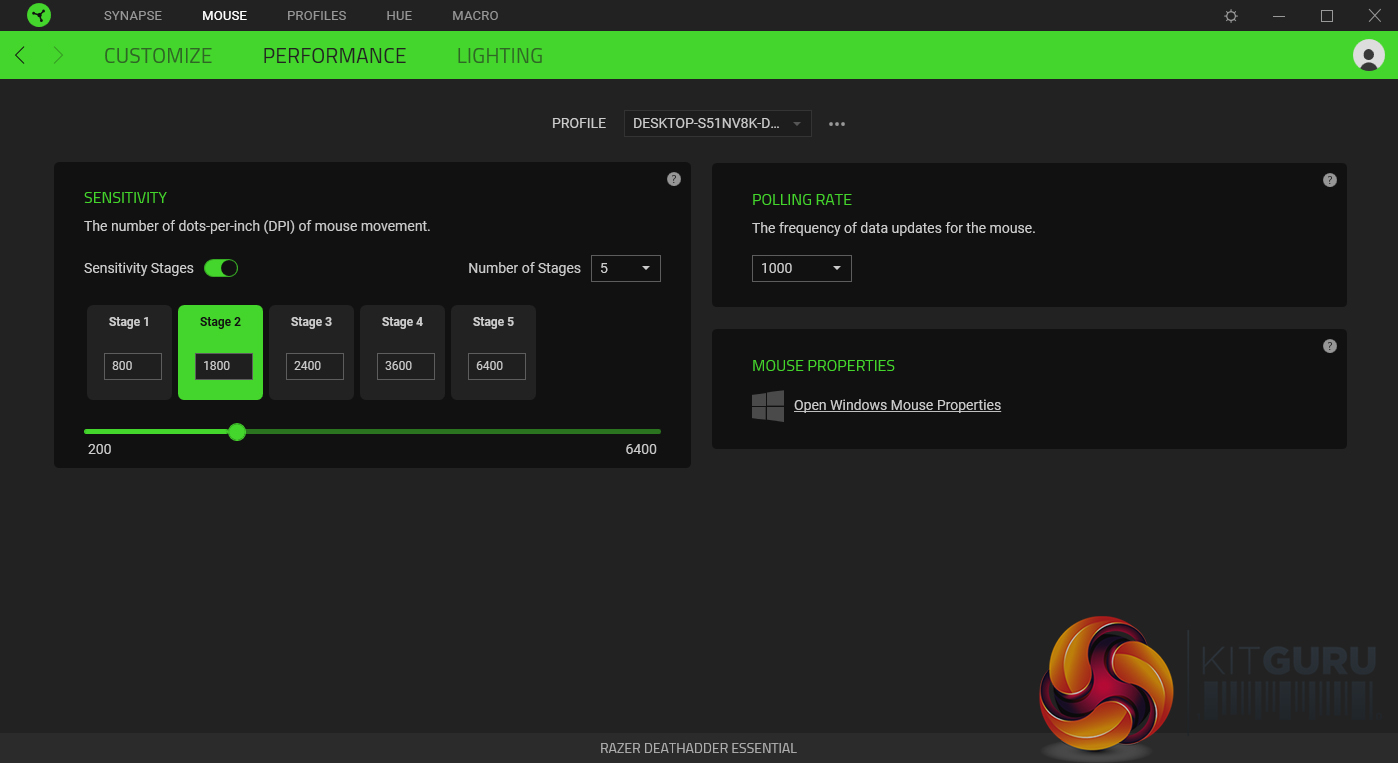The width and height of the screenshot is (1398, 763).
Task: Click the DPI sensitivity slider handle
Action: point(237,432)
